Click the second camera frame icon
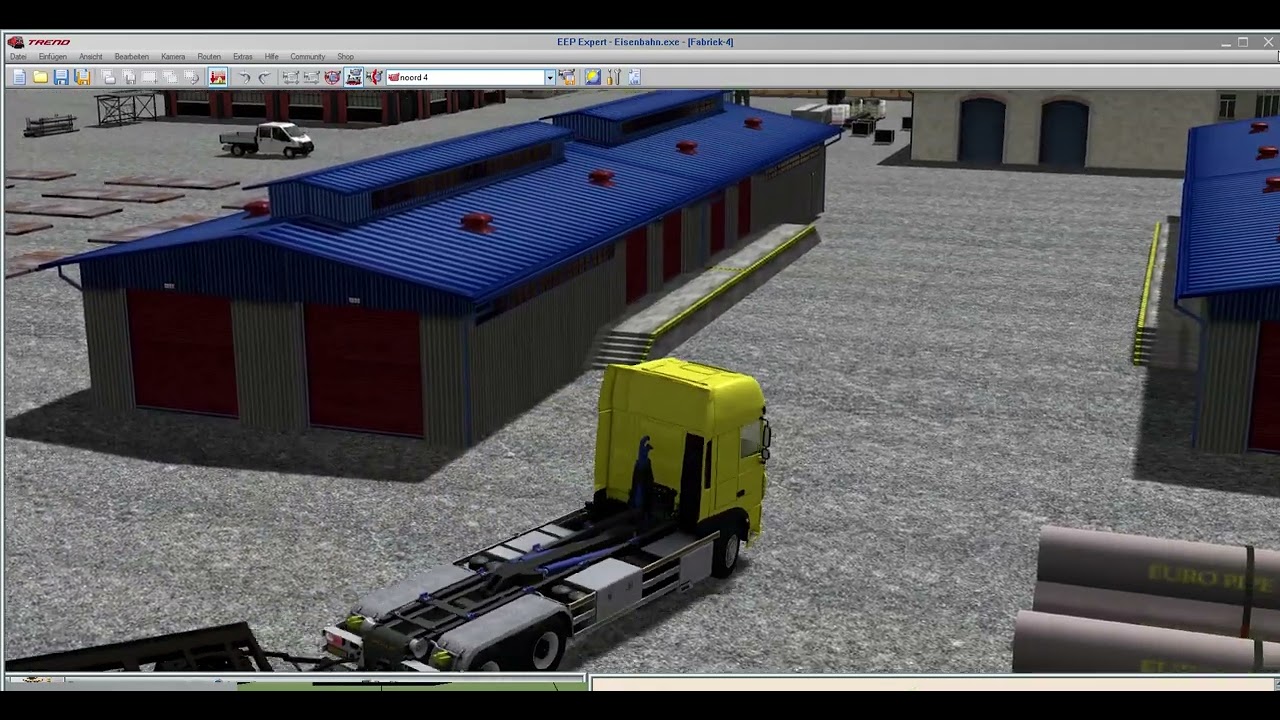Screen dimensions: 1280x720 pos(311,77)
